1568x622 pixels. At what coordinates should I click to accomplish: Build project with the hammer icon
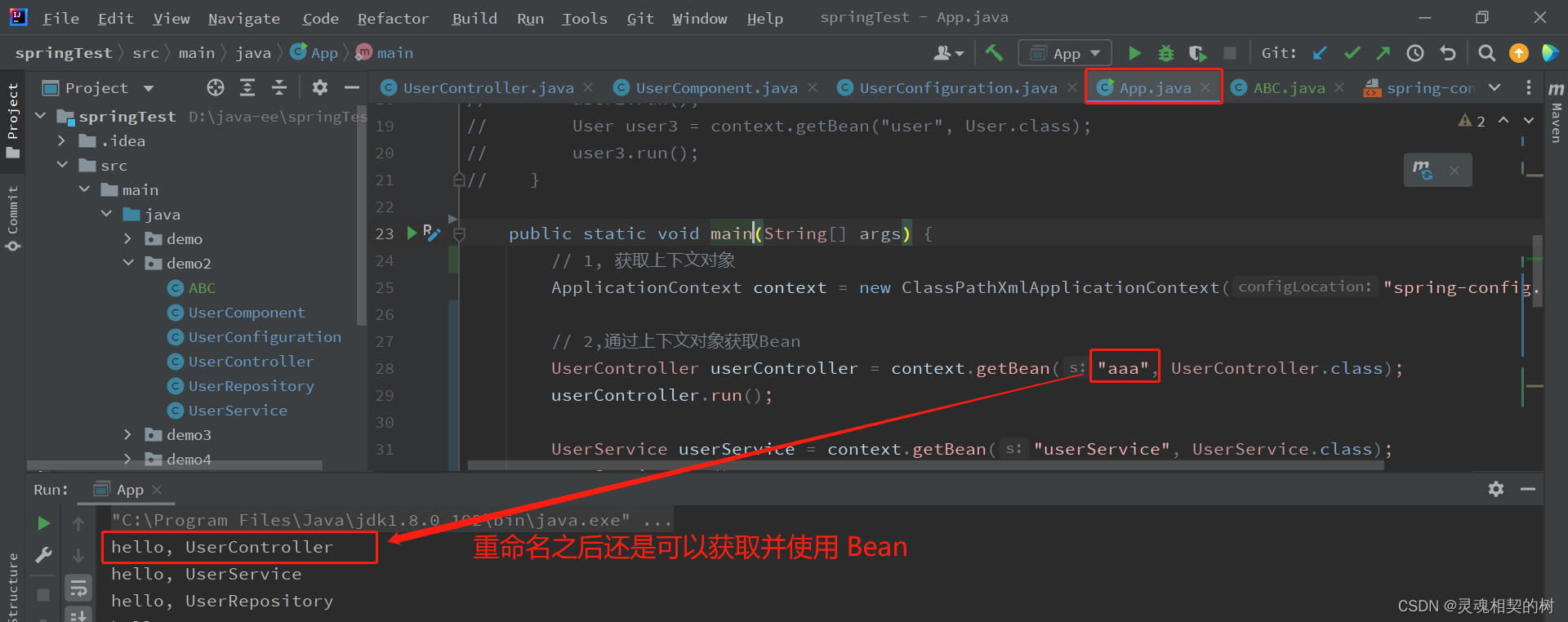(994, 53)
